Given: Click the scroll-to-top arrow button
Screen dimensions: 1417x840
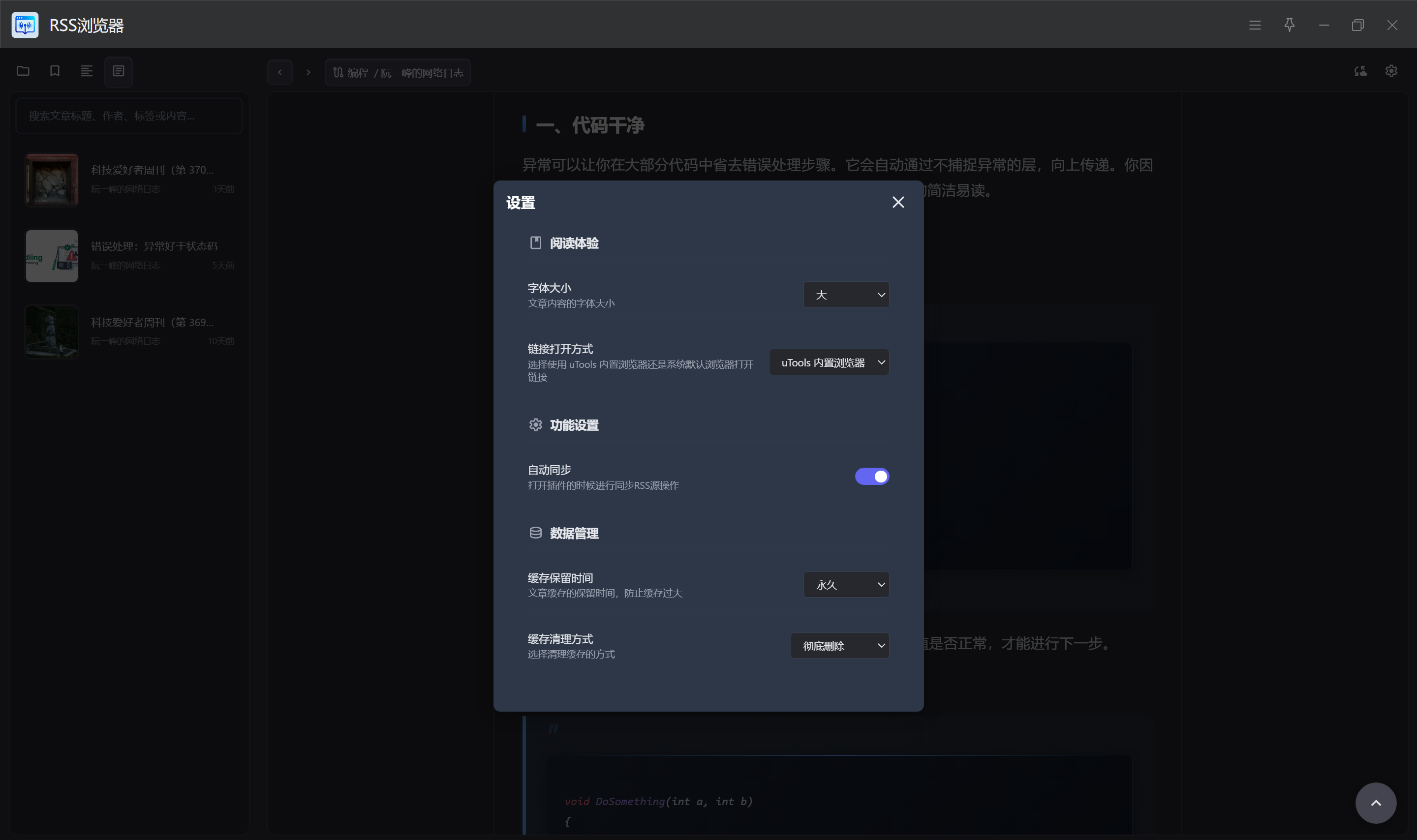Looking at the screenshot, I should (1375, 803).
